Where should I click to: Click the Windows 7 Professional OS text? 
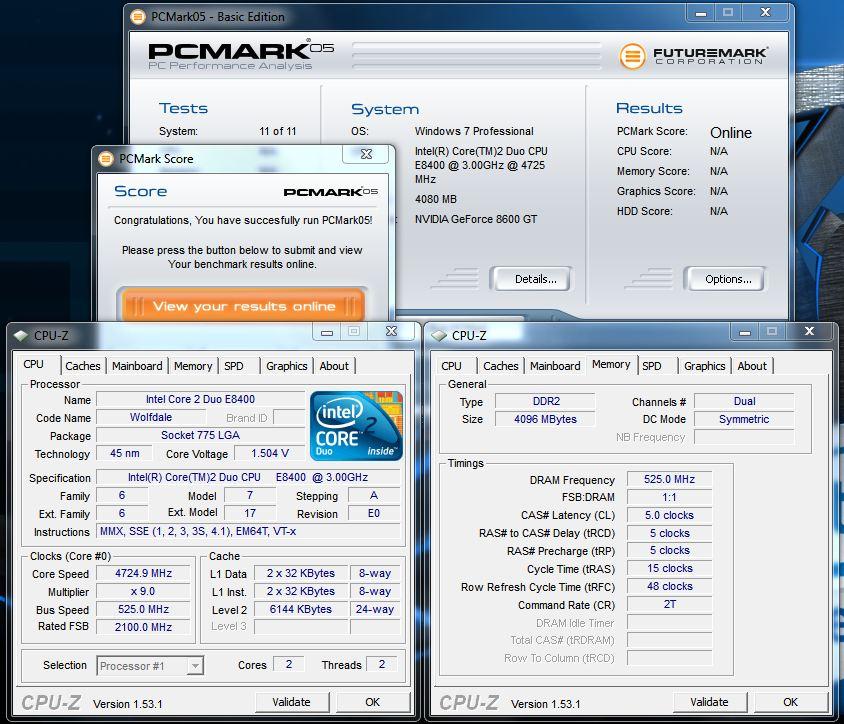click(474, 131)
